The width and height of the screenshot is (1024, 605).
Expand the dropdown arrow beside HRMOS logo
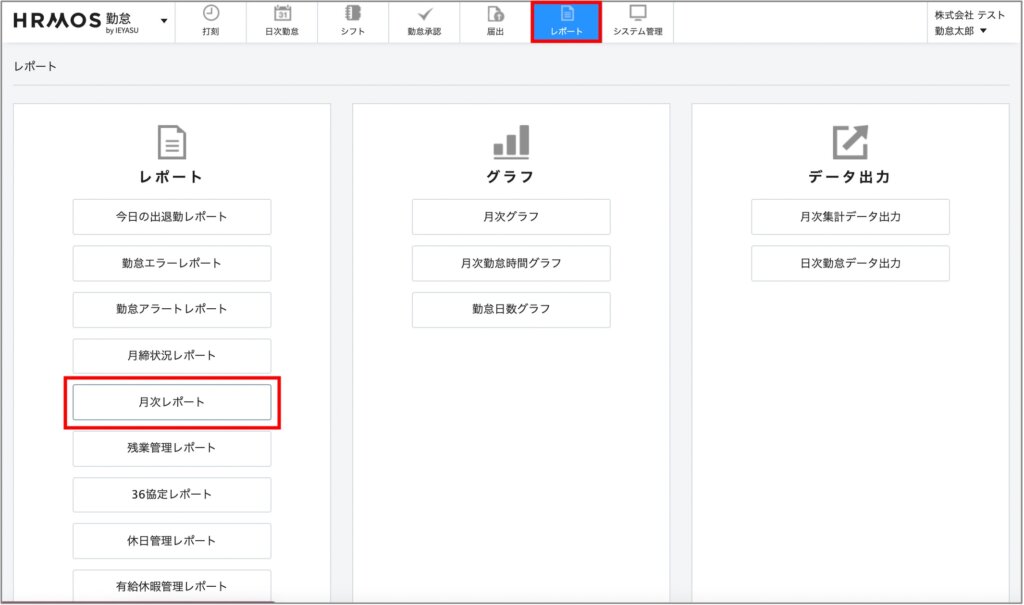[164, 21]
